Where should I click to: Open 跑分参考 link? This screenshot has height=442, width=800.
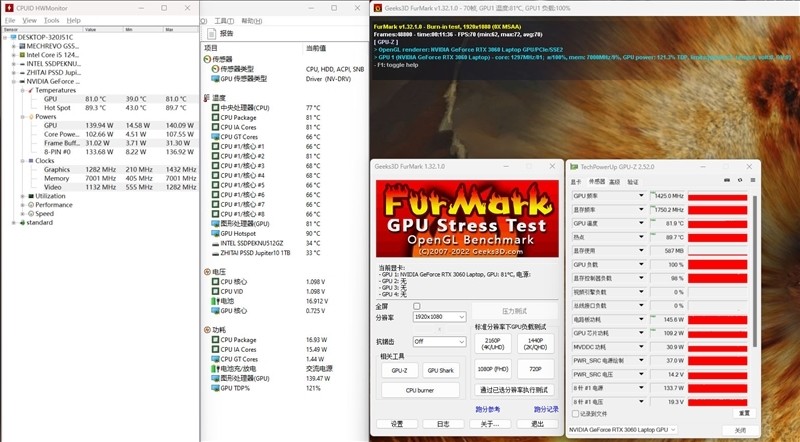(488, 409)
